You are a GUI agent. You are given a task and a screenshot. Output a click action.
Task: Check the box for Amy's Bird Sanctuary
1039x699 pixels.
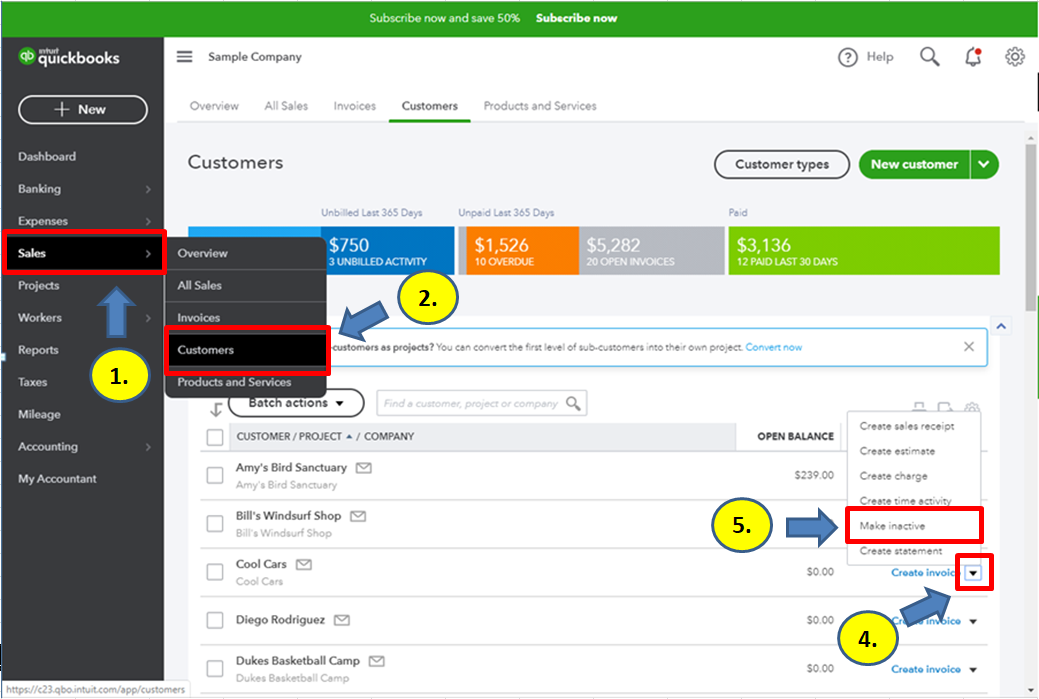click(215, 475)
